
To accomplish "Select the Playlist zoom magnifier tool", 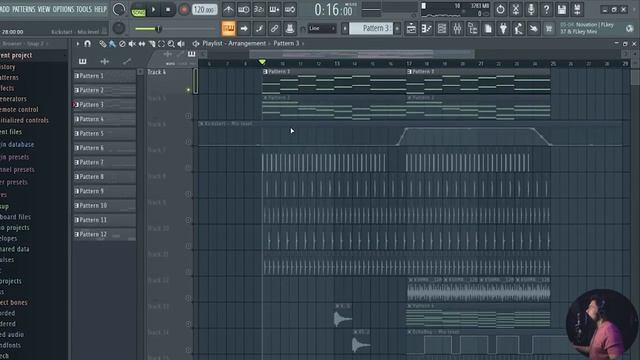I will [171, 44].
